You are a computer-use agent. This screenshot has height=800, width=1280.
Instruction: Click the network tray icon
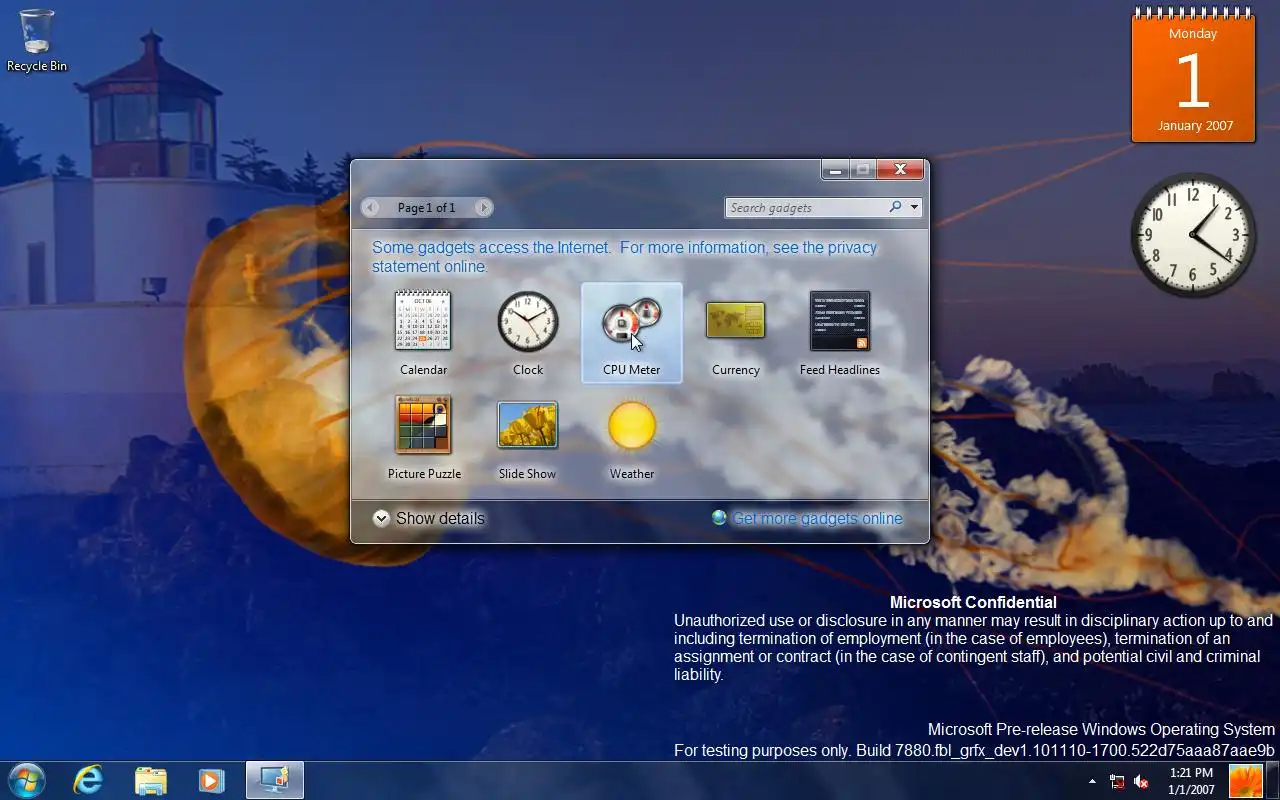[1117, 781]
